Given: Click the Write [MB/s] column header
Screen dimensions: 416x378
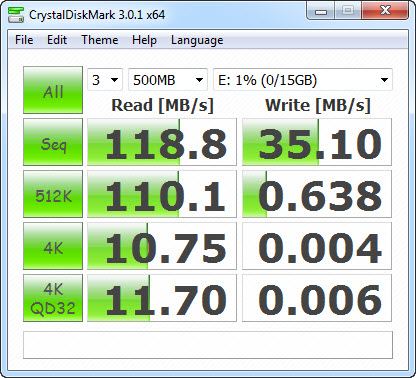Looking at the screenshot, I should [318, 105].
